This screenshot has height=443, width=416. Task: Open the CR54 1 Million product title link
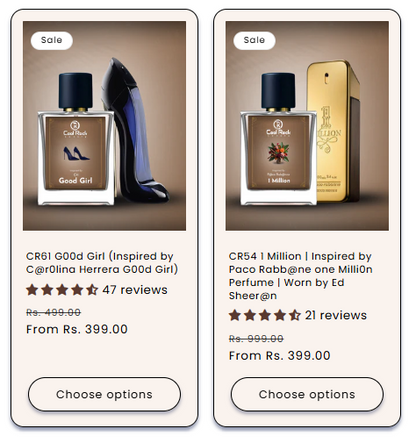click(x=300, y=276)
